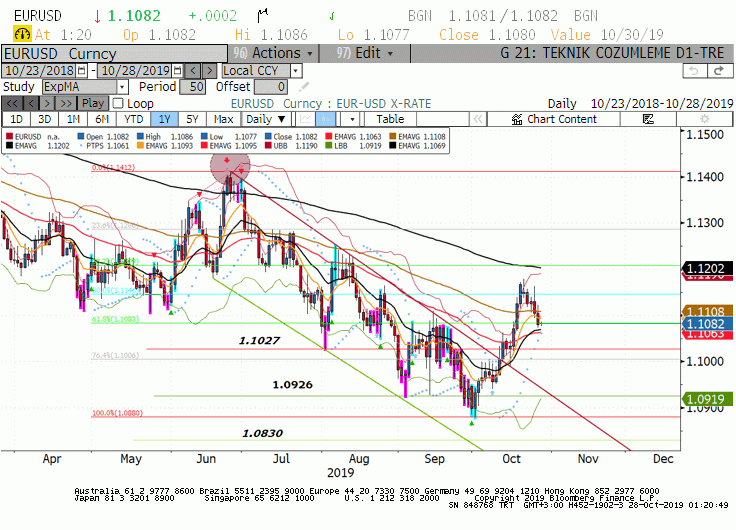736x530 pixels.
Task: Open the Chart Content panel
Action: coord(554,119)
